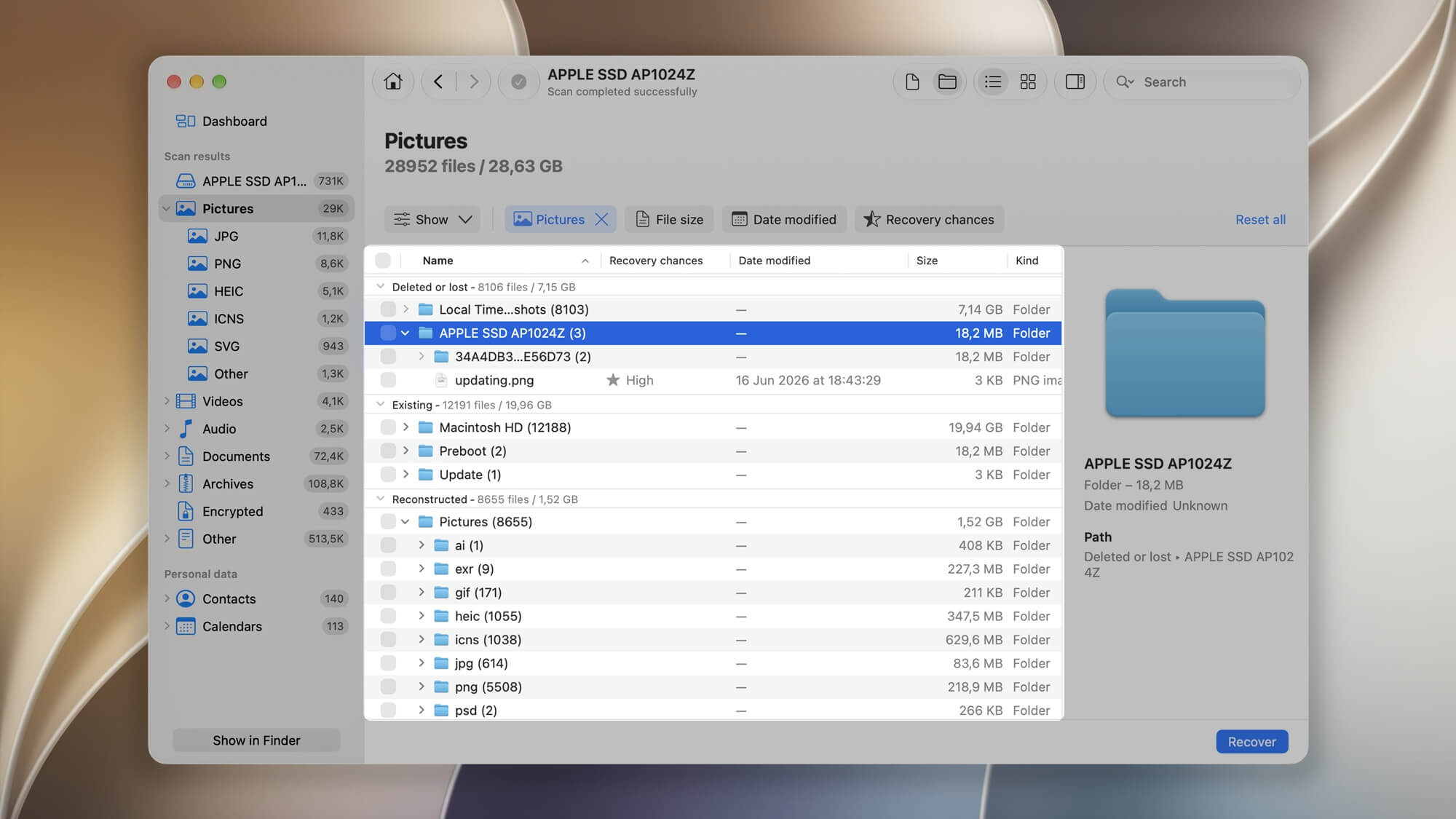Click Reset all filters link
1456x819 pixels.
[1260, 220]
